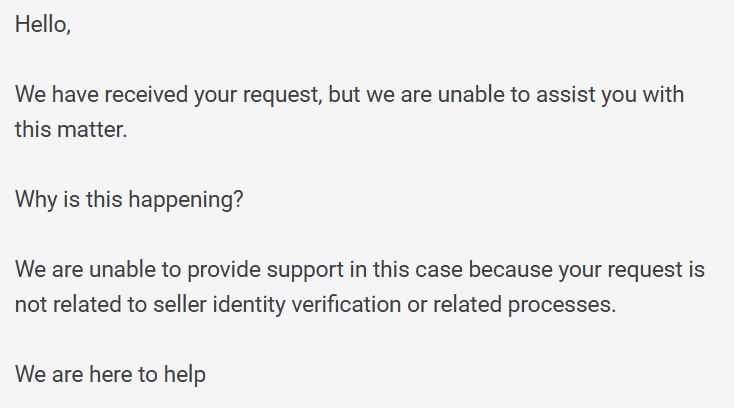Click the word "processes."
Viewport: 734px width, 408px height.
pyautogui.click(x=562, y=306)
